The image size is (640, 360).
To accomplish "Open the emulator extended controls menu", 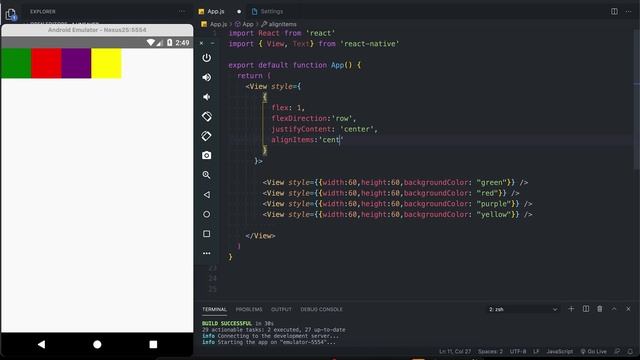I will (207, 253).
